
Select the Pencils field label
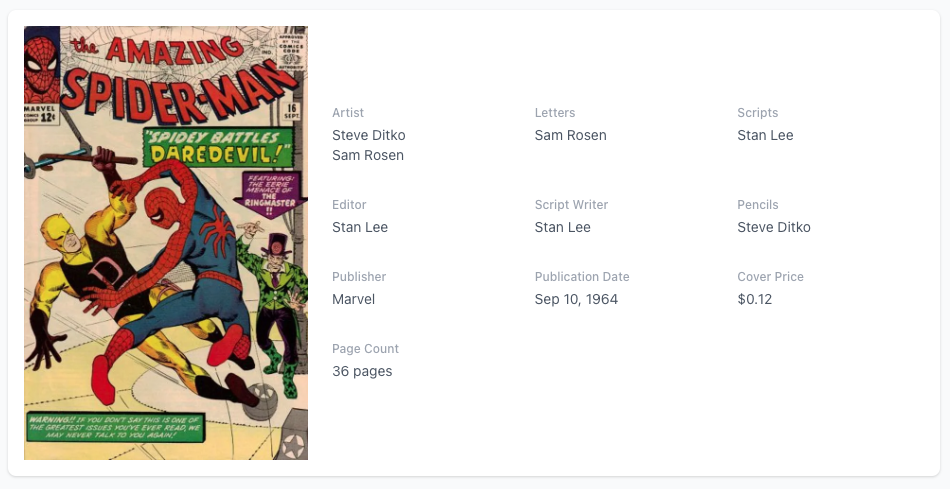click(758, 205)
